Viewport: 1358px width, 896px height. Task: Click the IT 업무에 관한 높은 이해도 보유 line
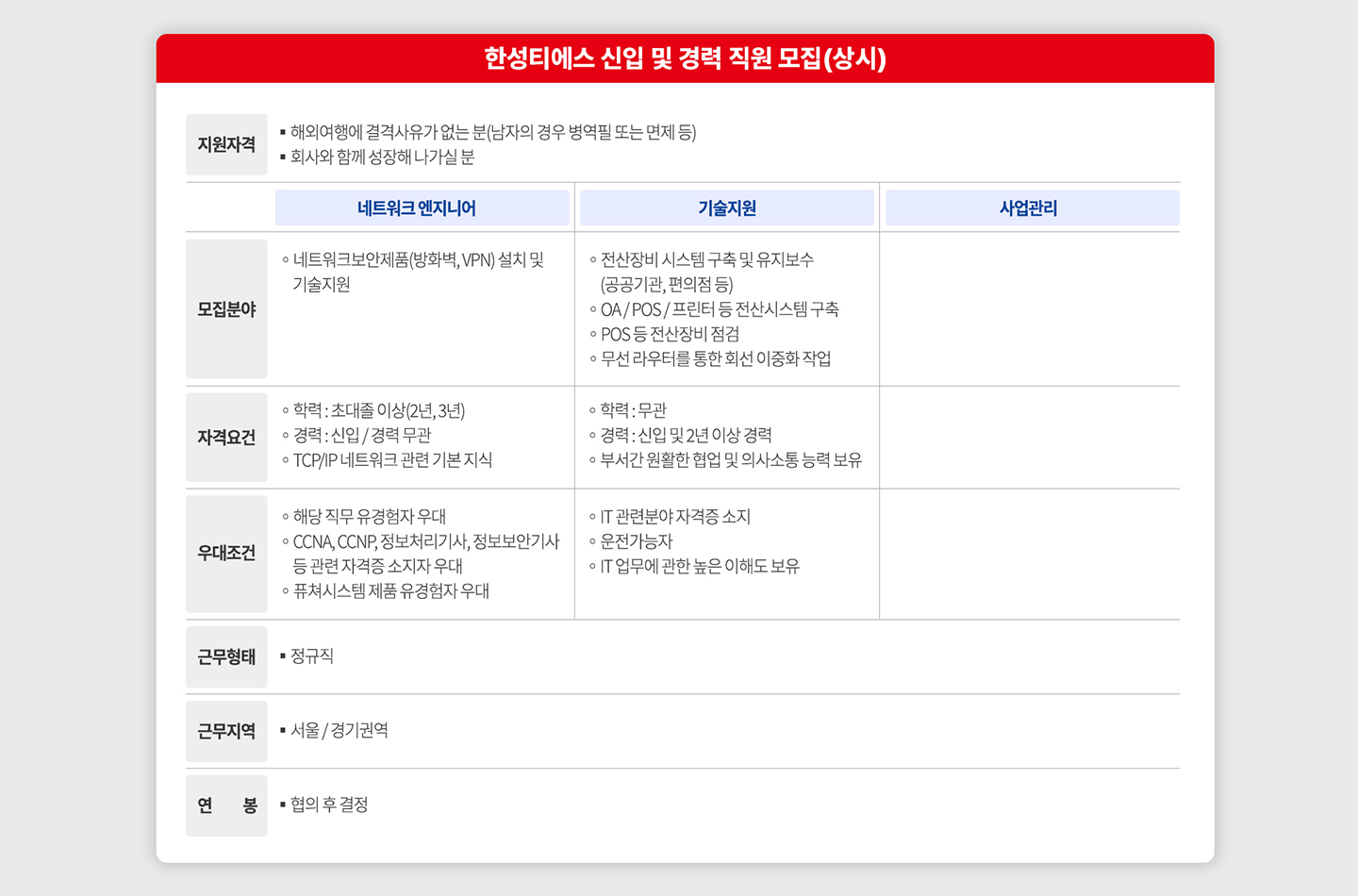700,566
